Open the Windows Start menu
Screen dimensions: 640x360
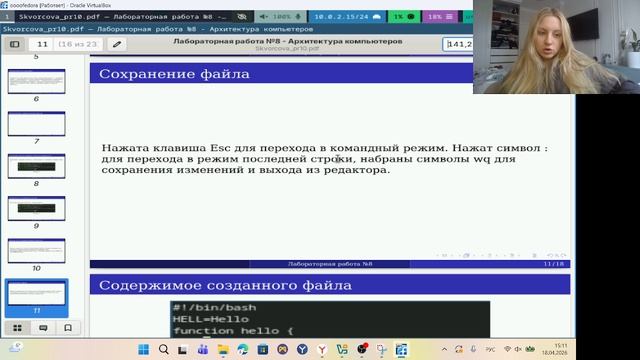[144, 349]
